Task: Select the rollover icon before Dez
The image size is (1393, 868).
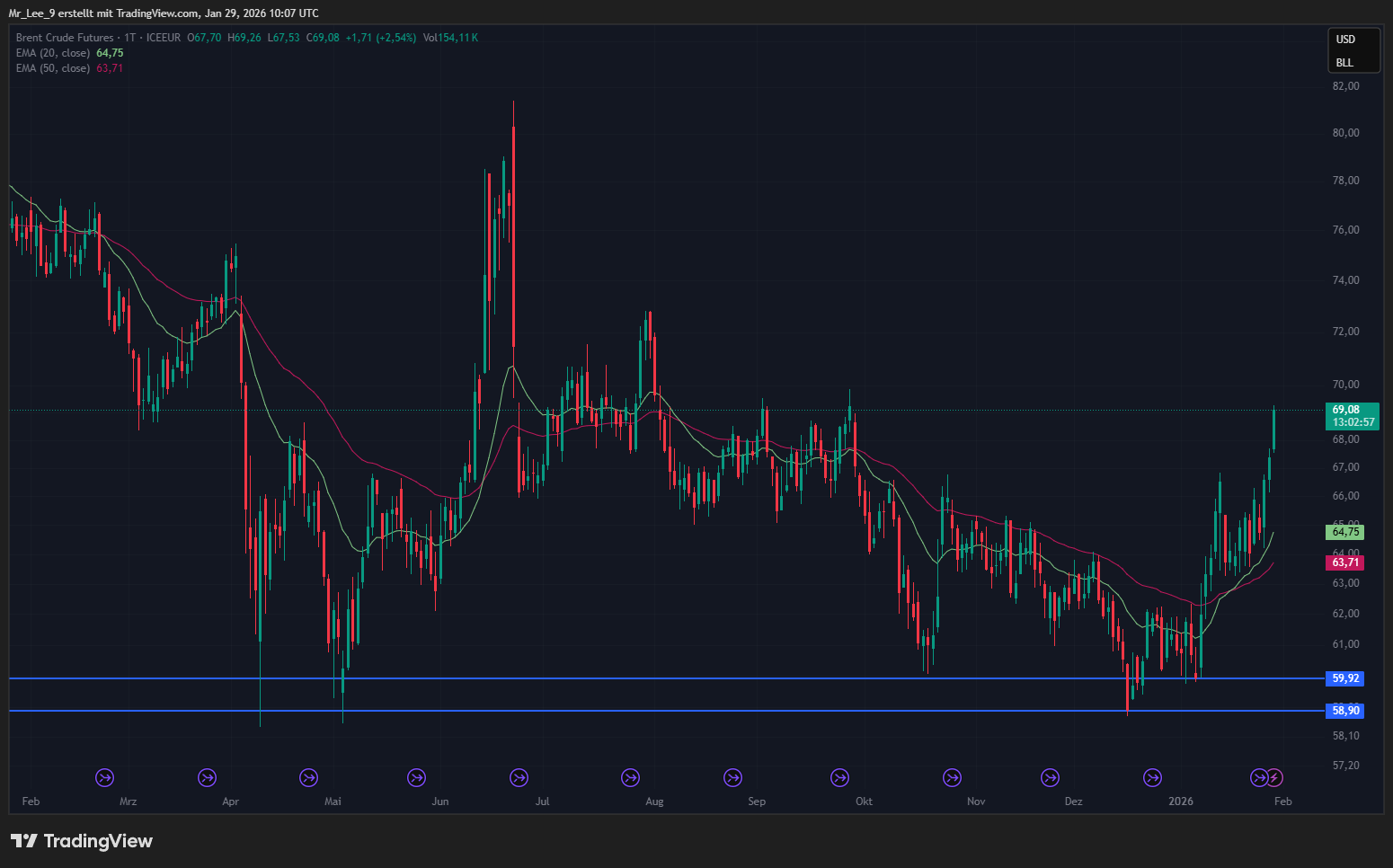Action: coord(1050,777)
